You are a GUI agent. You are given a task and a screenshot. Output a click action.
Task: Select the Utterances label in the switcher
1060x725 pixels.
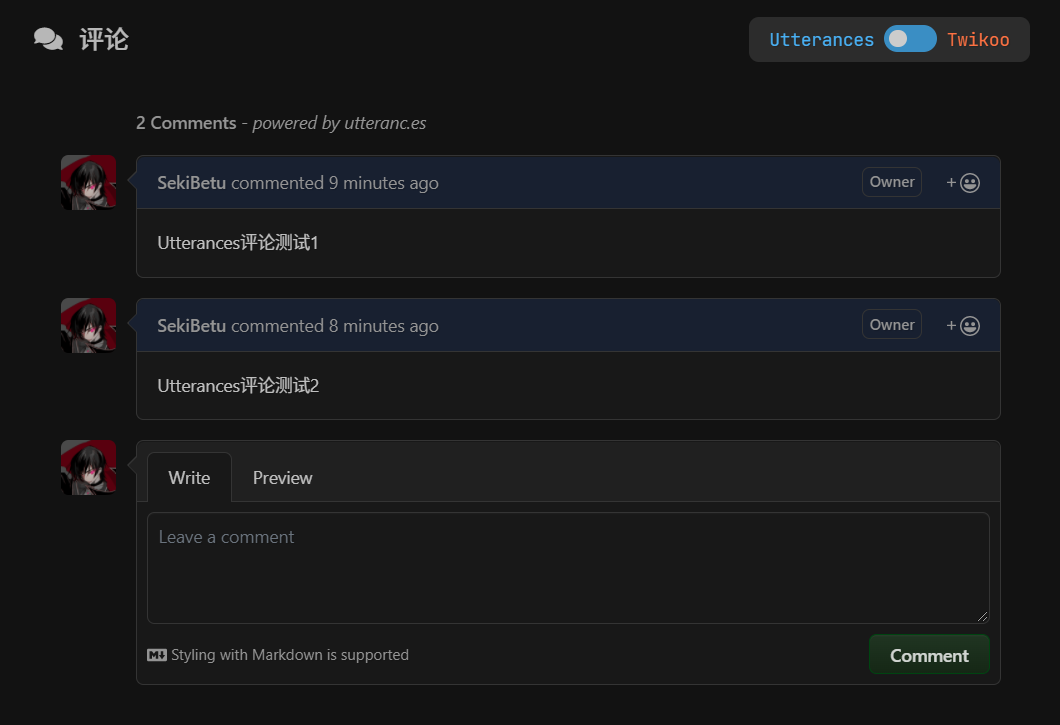coord(822,39)
